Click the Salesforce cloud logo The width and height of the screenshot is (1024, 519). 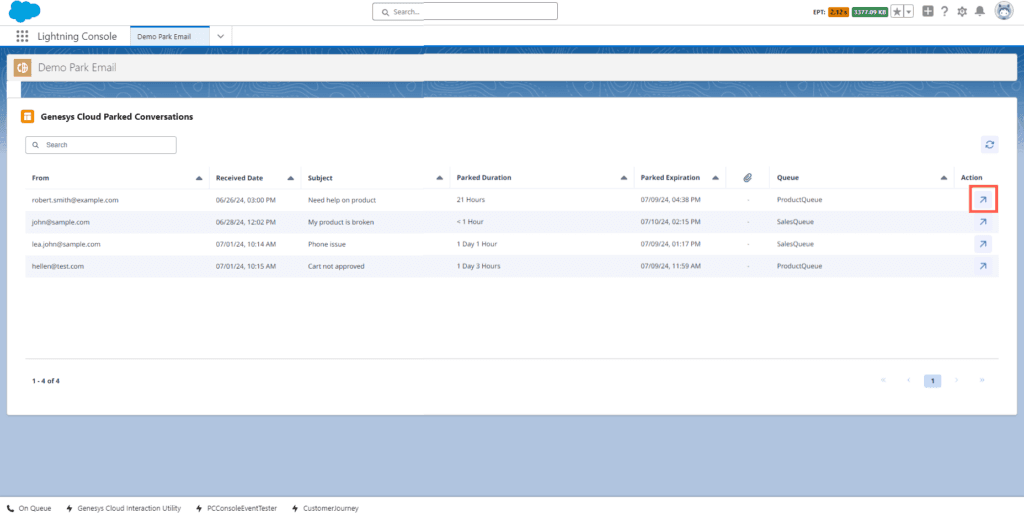point(25,12)
